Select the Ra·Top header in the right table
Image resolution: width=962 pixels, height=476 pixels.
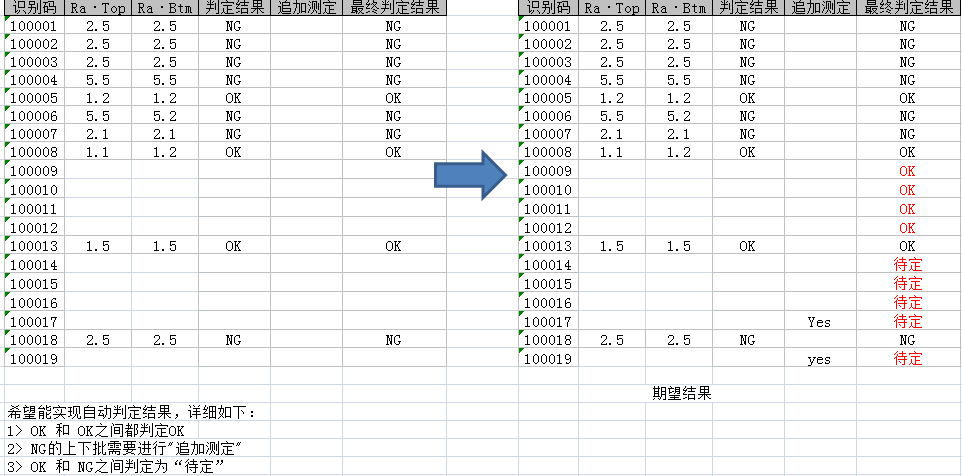click(611, 8)
